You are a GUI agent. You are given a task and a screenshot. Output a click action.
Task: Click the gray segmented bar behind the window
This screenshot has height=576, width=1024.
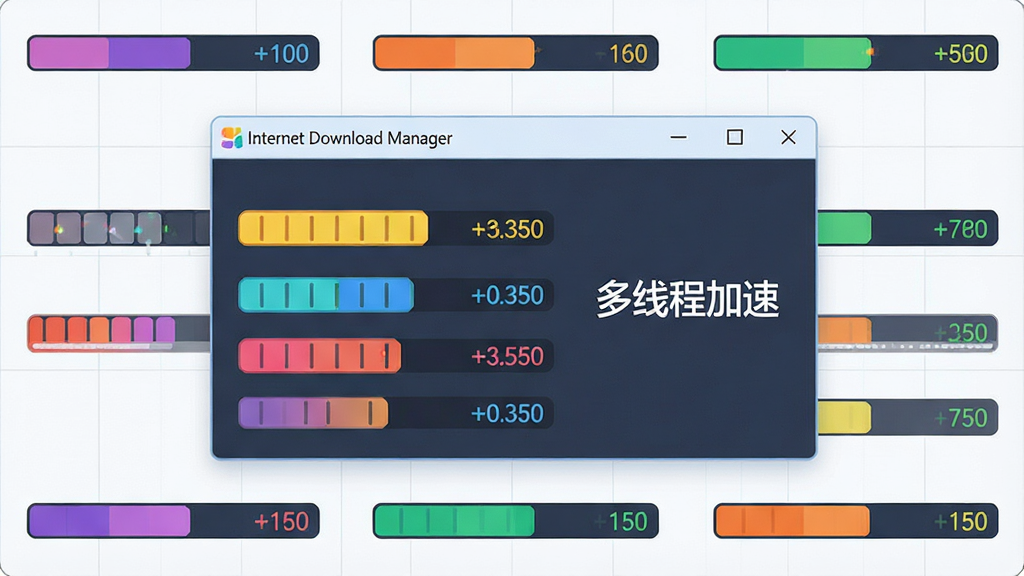click(119, 229)
